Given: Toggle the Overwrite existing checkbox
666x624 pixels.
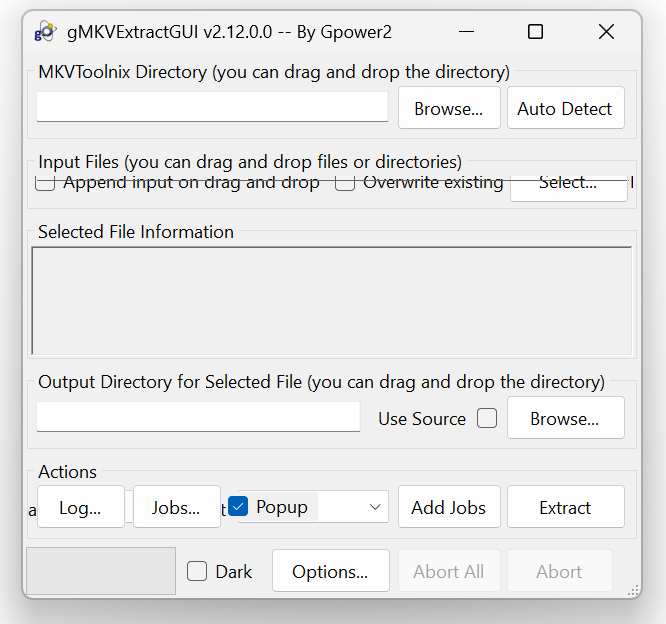Looking at the screenshot, I should click(x=345, y=184).
